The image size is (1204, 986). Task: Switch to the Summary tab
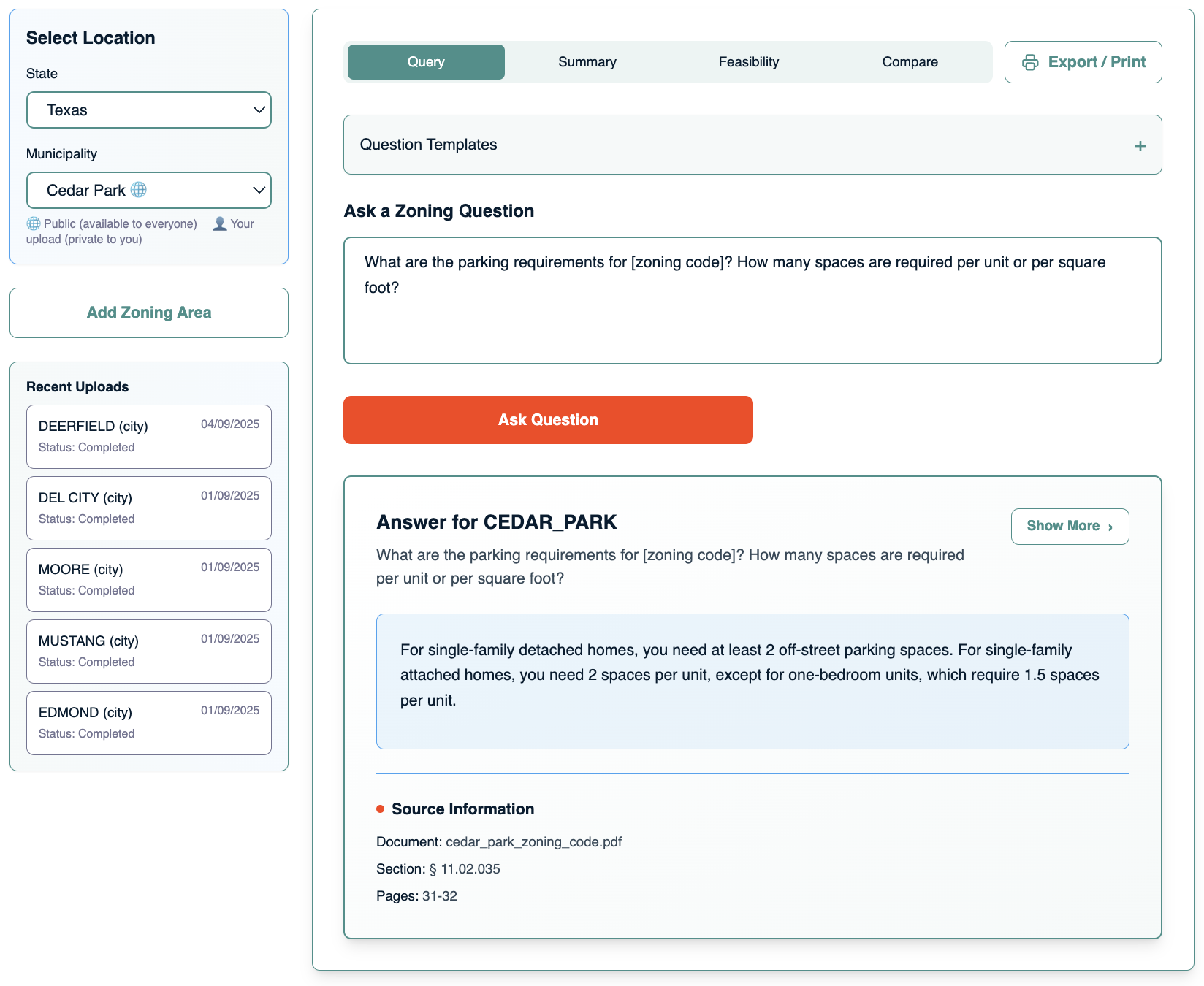[x=587, y=62]
